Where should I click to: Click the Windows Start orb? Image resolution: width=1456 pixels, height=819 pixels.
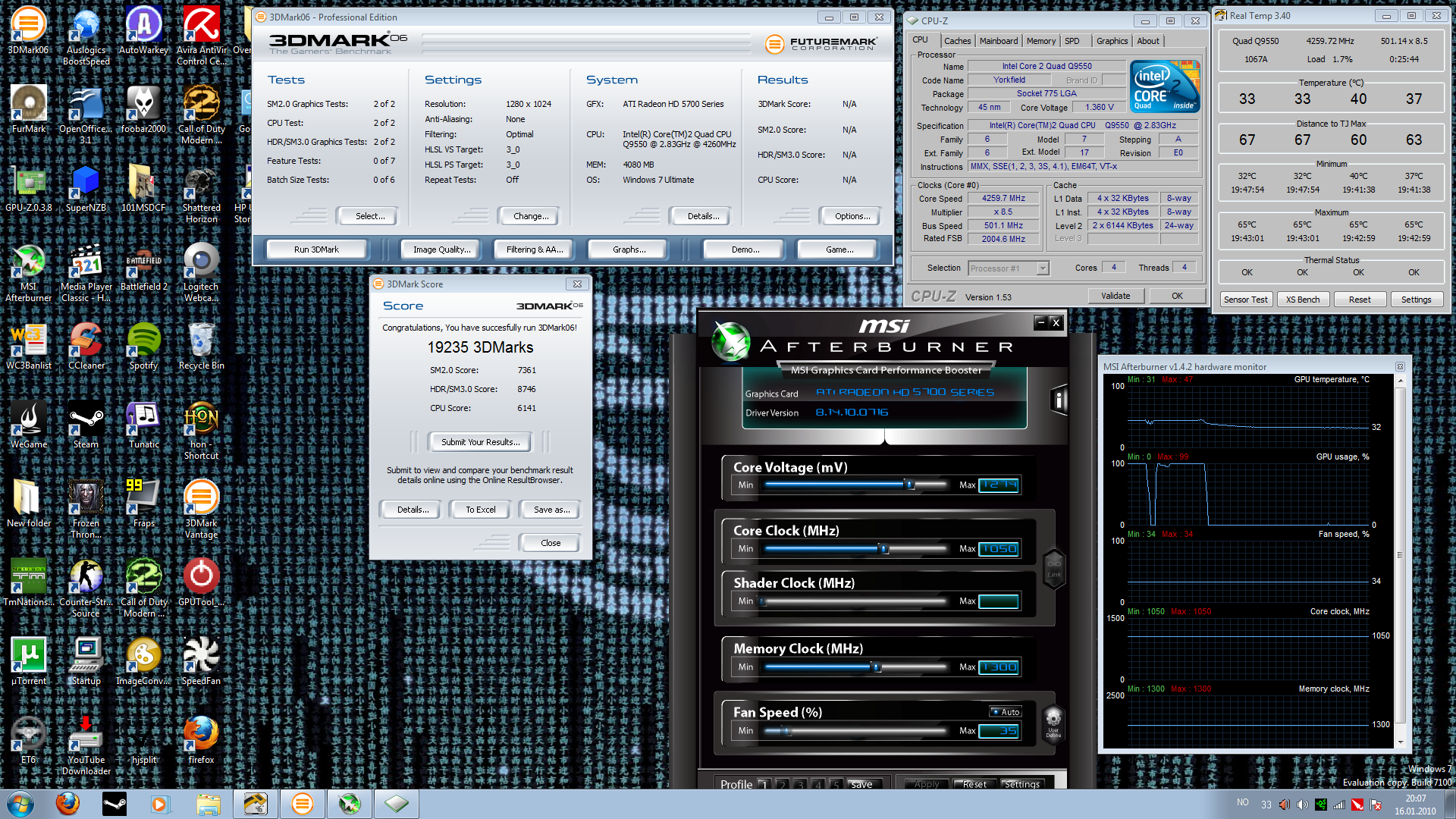[20, 803]
